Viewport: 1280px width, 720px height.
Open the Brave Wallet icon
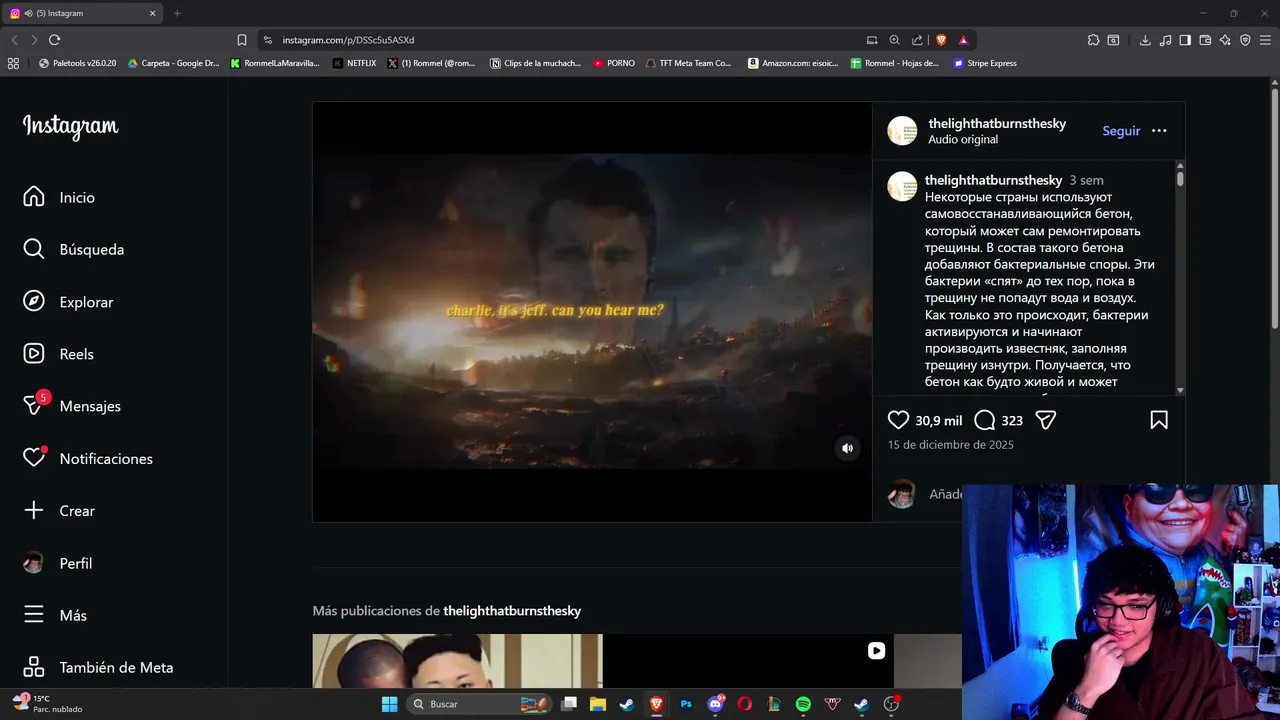[1205, 40]
